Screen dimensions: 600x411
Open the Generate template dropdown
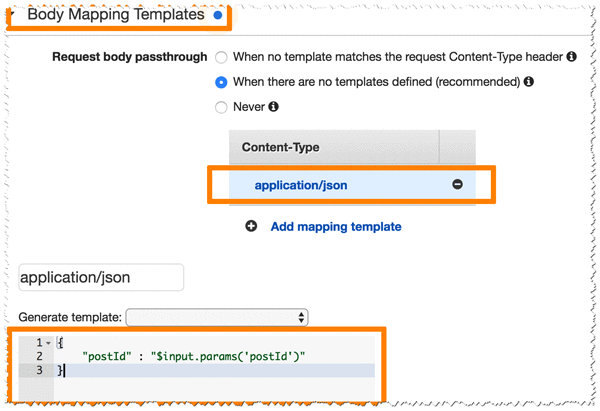pos(217,317)
